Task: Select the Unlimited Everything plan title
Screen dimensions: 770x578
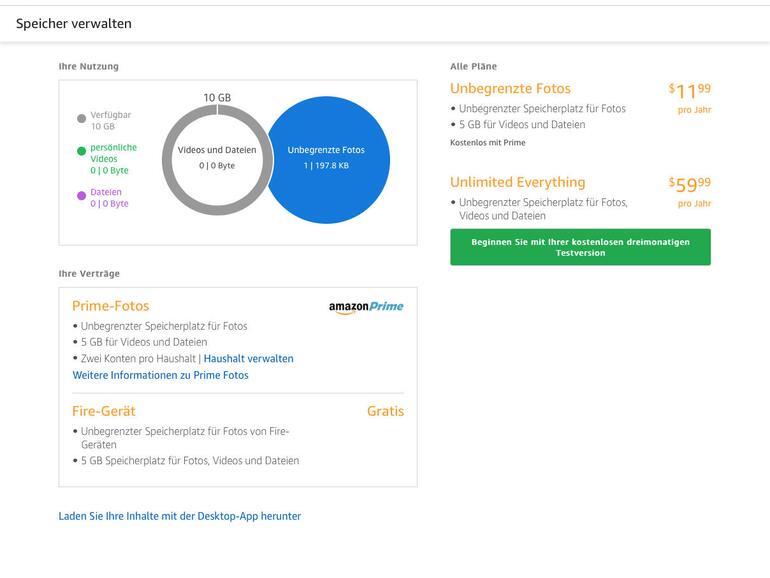Action: pyautogui.click(x=517, y=182)
